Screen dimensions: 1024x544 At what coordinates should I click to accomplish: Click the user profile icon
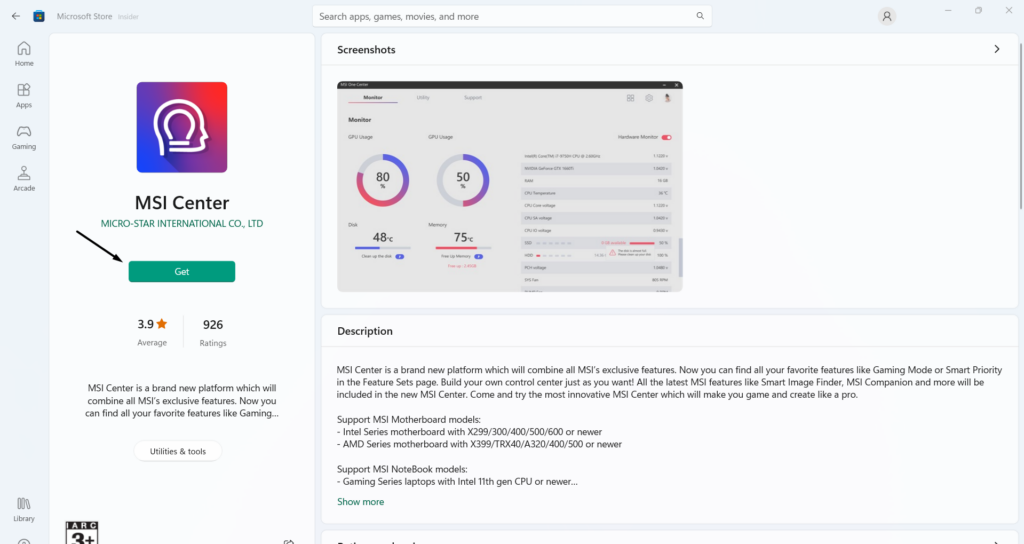tap(886, 16)
